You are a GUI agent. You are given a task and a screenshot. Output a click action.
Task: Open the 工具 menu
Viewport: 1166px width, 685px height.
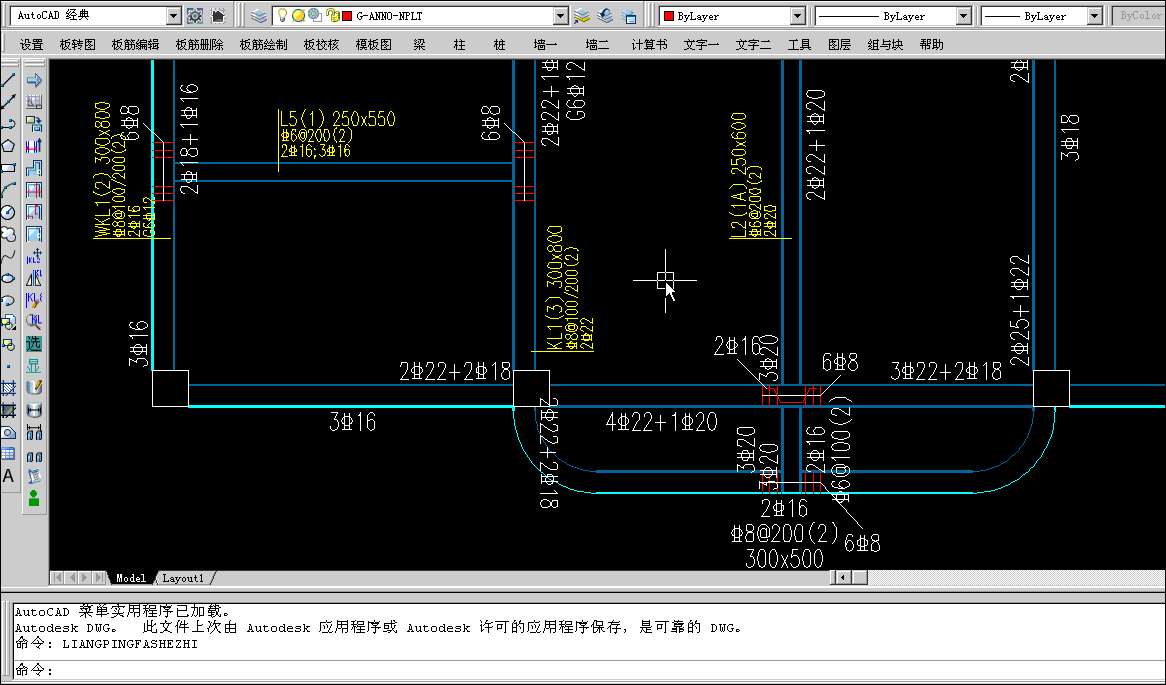pos(799,45)
